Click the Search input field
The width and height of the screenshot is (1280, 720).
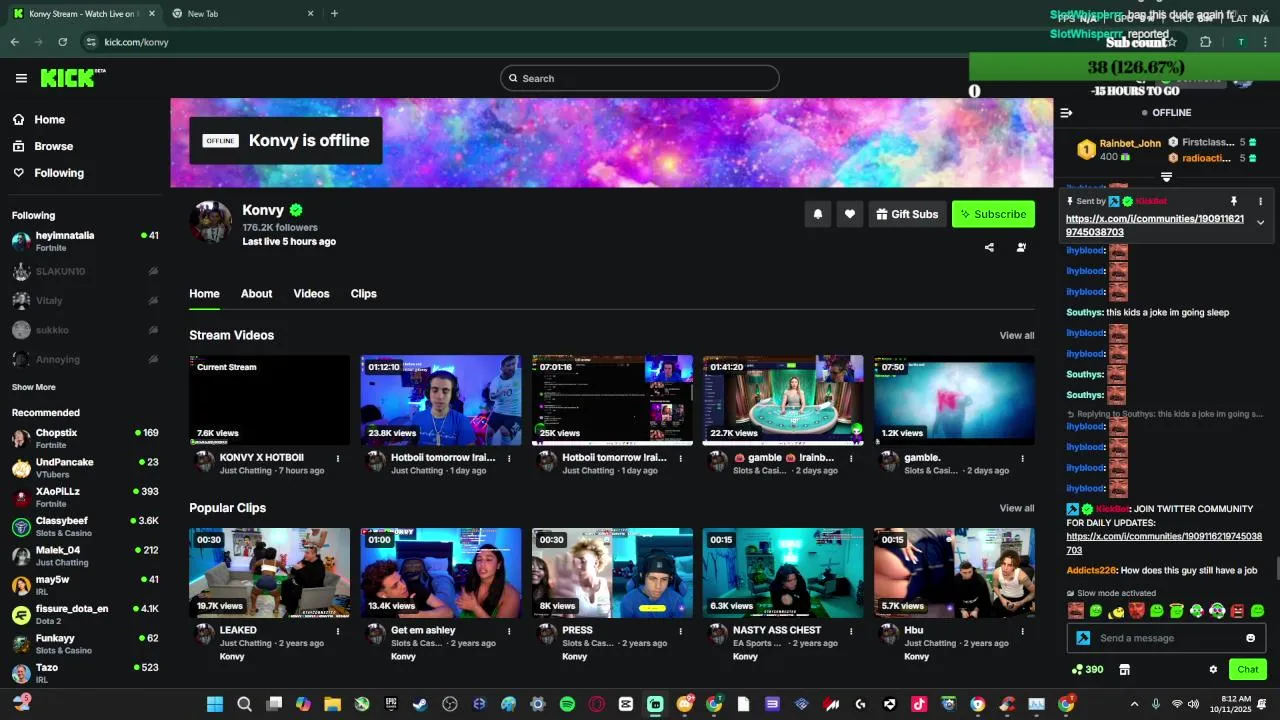point(640,78)
